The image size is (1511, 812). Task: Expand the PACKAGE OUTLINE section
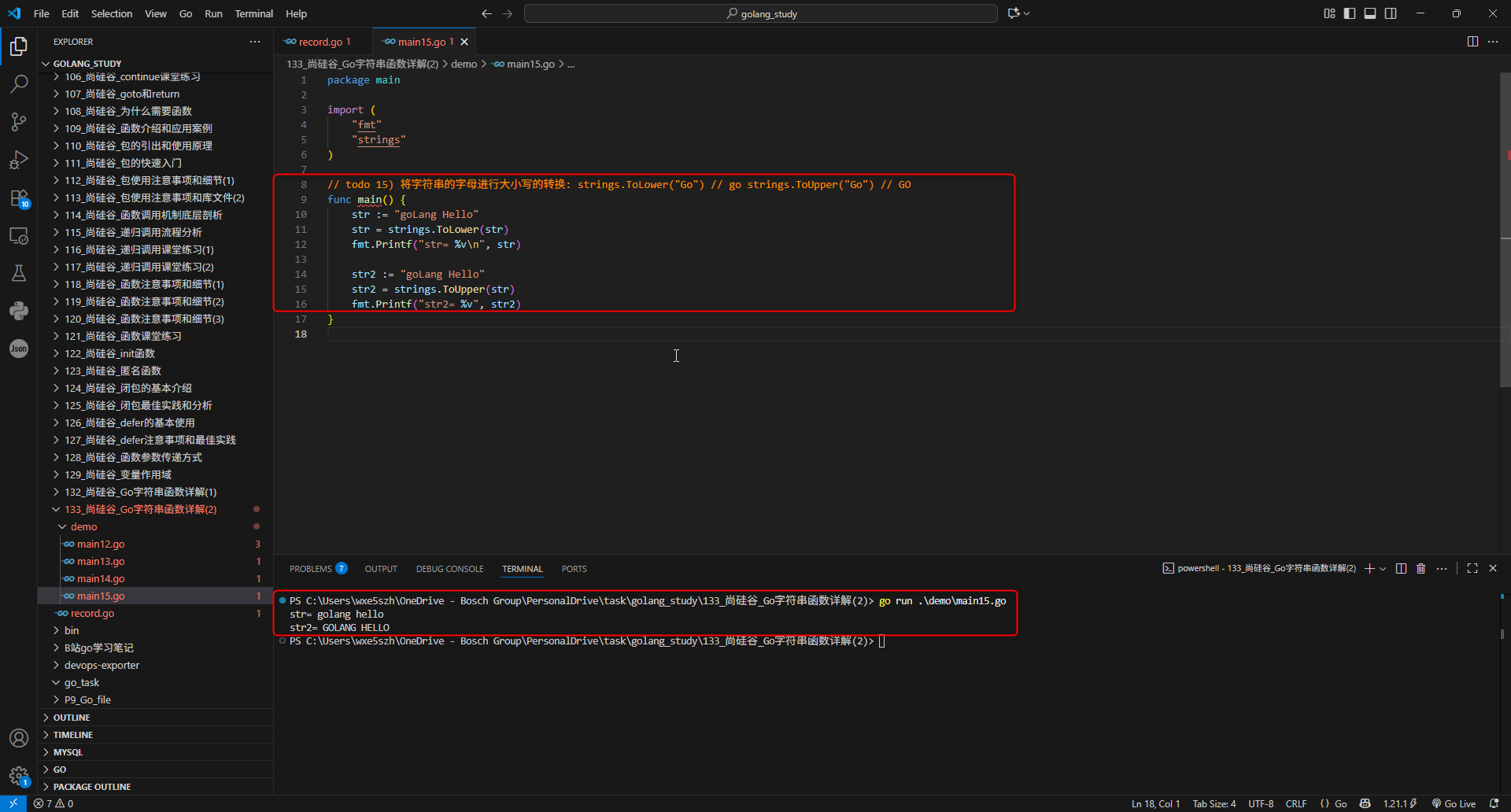(155, 787)
